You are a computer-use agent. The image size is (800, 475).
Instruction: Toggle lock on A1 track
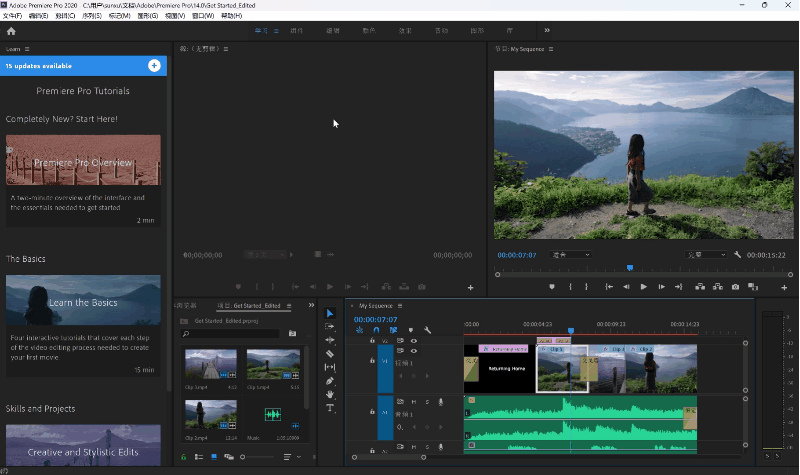coord(372,411)
